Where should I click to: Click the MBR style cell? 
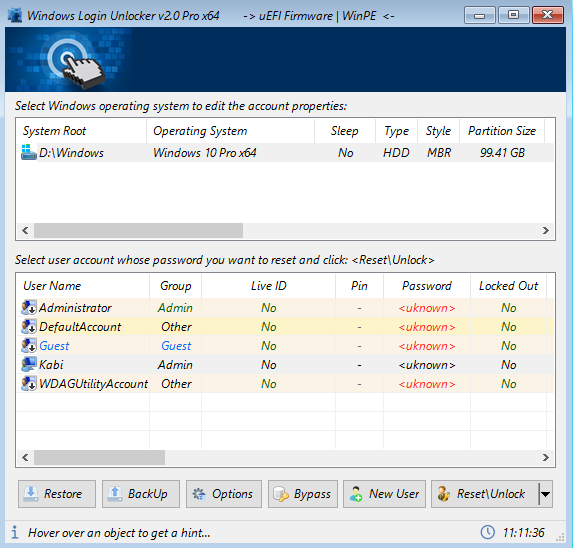click(439, 153)
